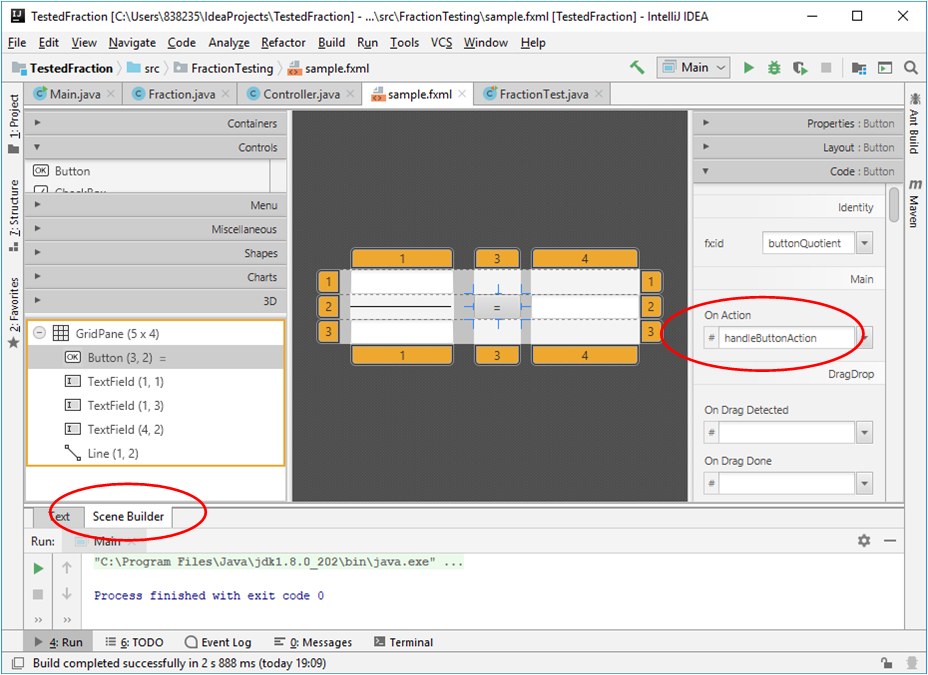Click the FractionTesting breadcrumb

[x=224, y=68]
